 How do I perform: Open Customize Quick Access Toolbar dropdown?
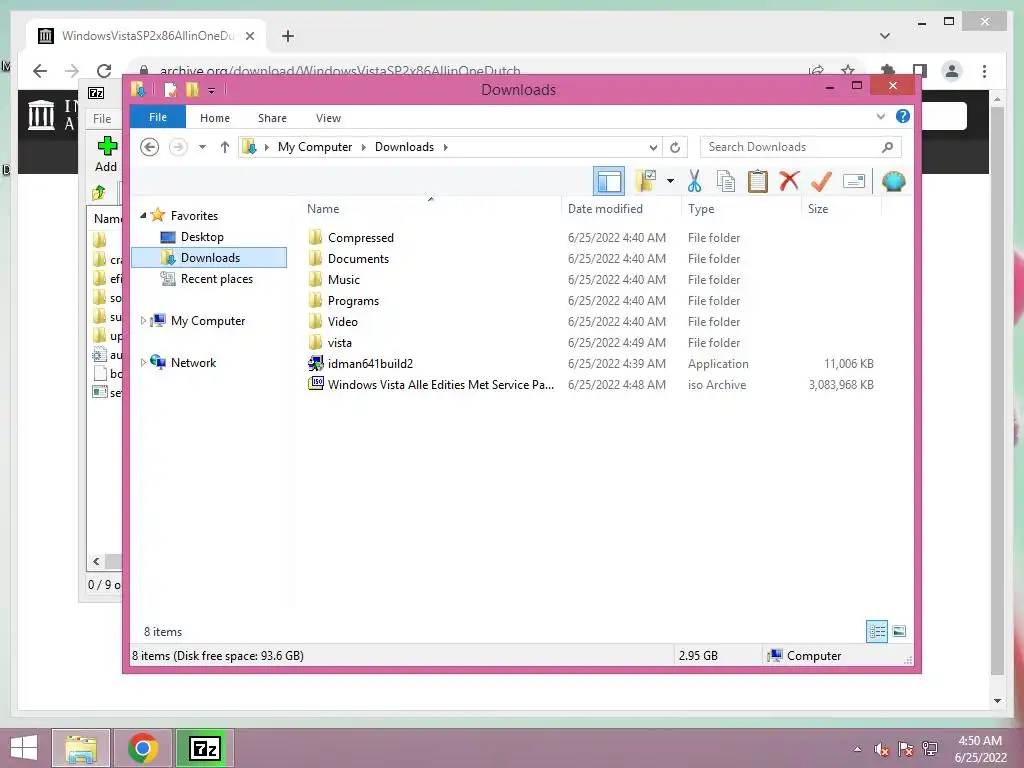[212, 90]
